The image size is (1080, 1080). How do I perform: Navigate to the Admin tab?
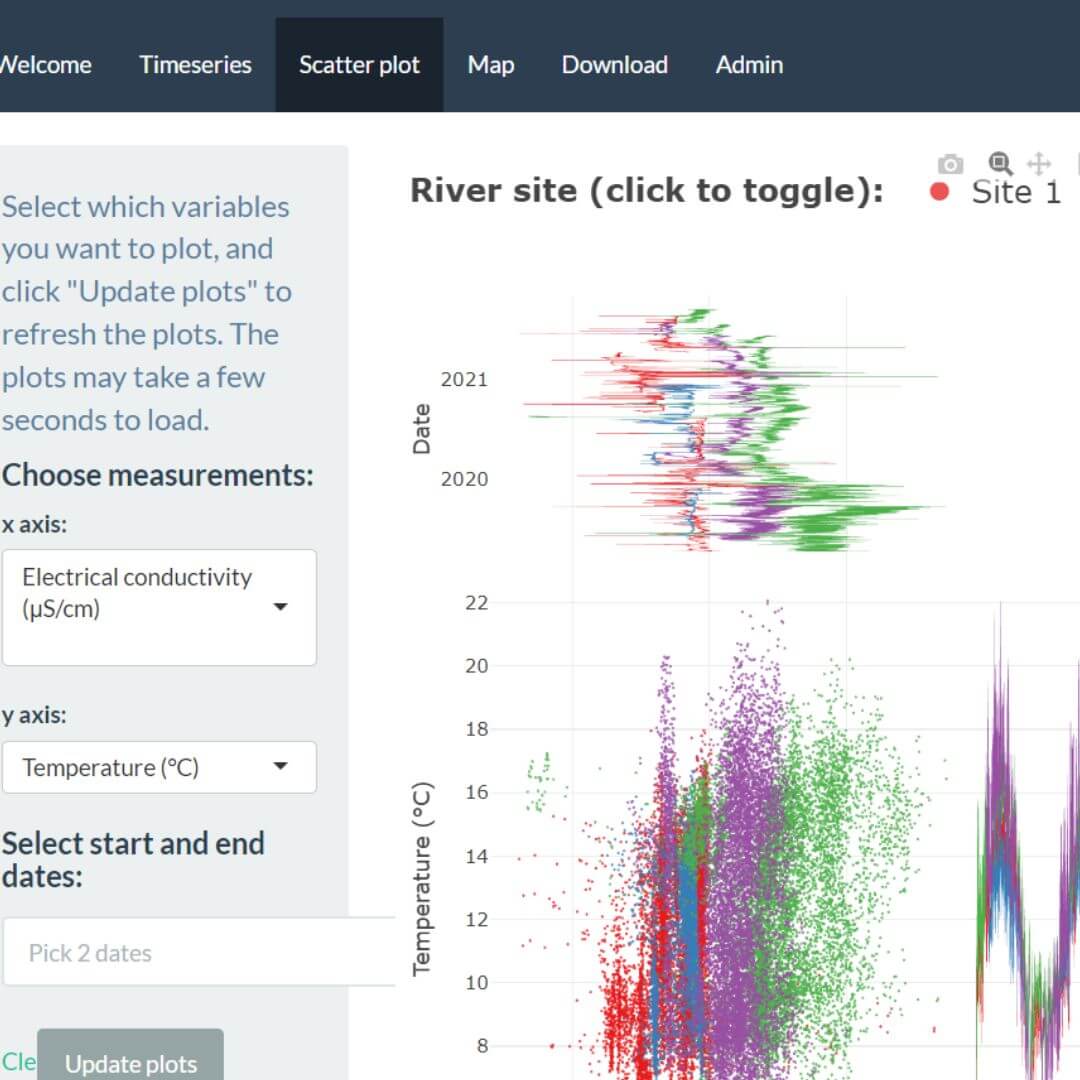pos(749,65)
